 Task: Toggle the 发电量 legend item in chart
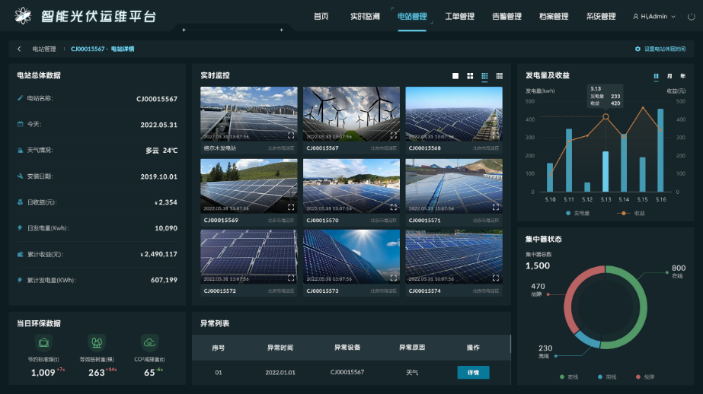[x=578, y=213]
